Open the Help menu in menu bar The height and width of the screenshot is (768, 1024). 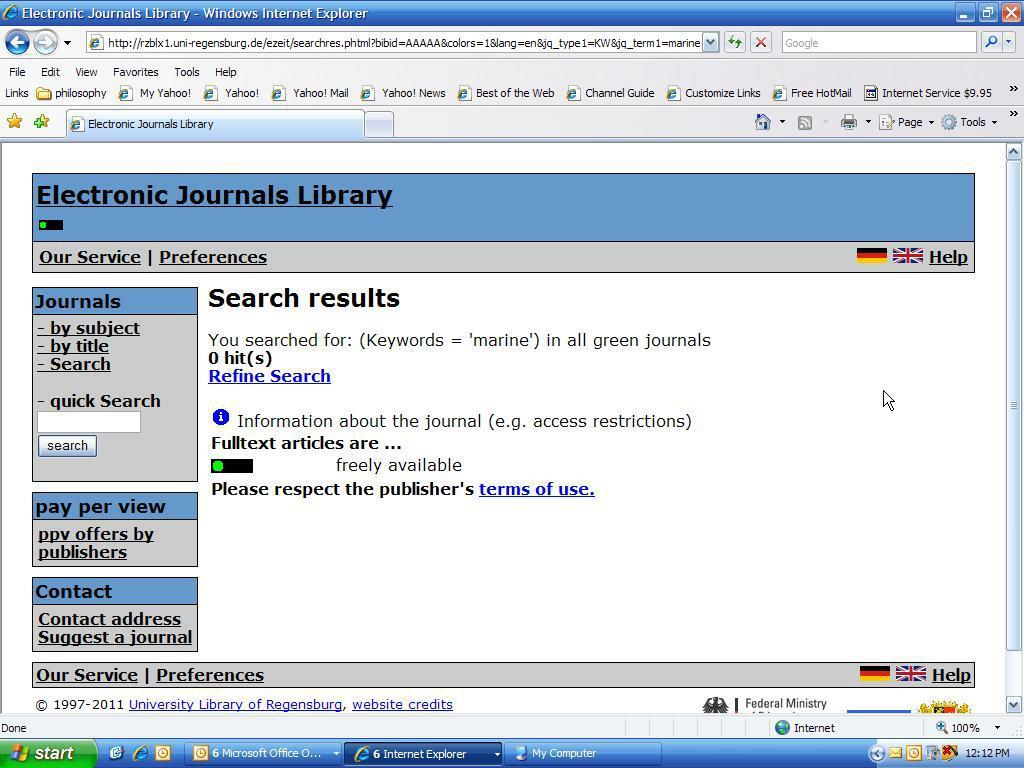pos(225,72)
